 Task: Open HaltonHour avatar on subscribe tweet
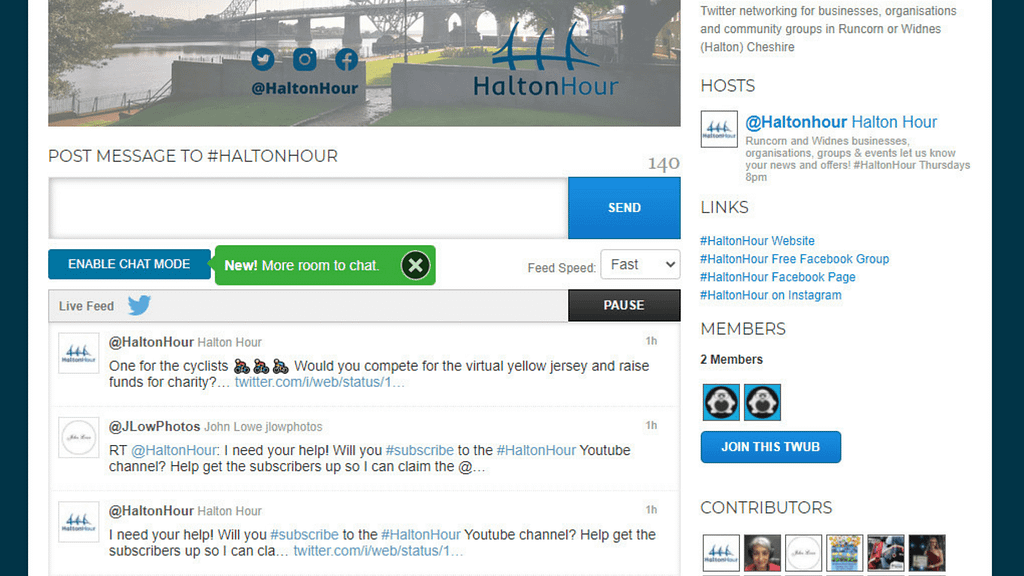(x=78, y=522)
